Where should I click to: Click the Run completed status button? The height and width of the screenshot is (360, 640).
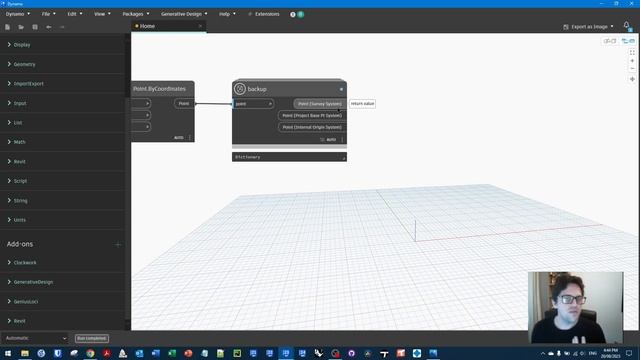coord(92,338)
